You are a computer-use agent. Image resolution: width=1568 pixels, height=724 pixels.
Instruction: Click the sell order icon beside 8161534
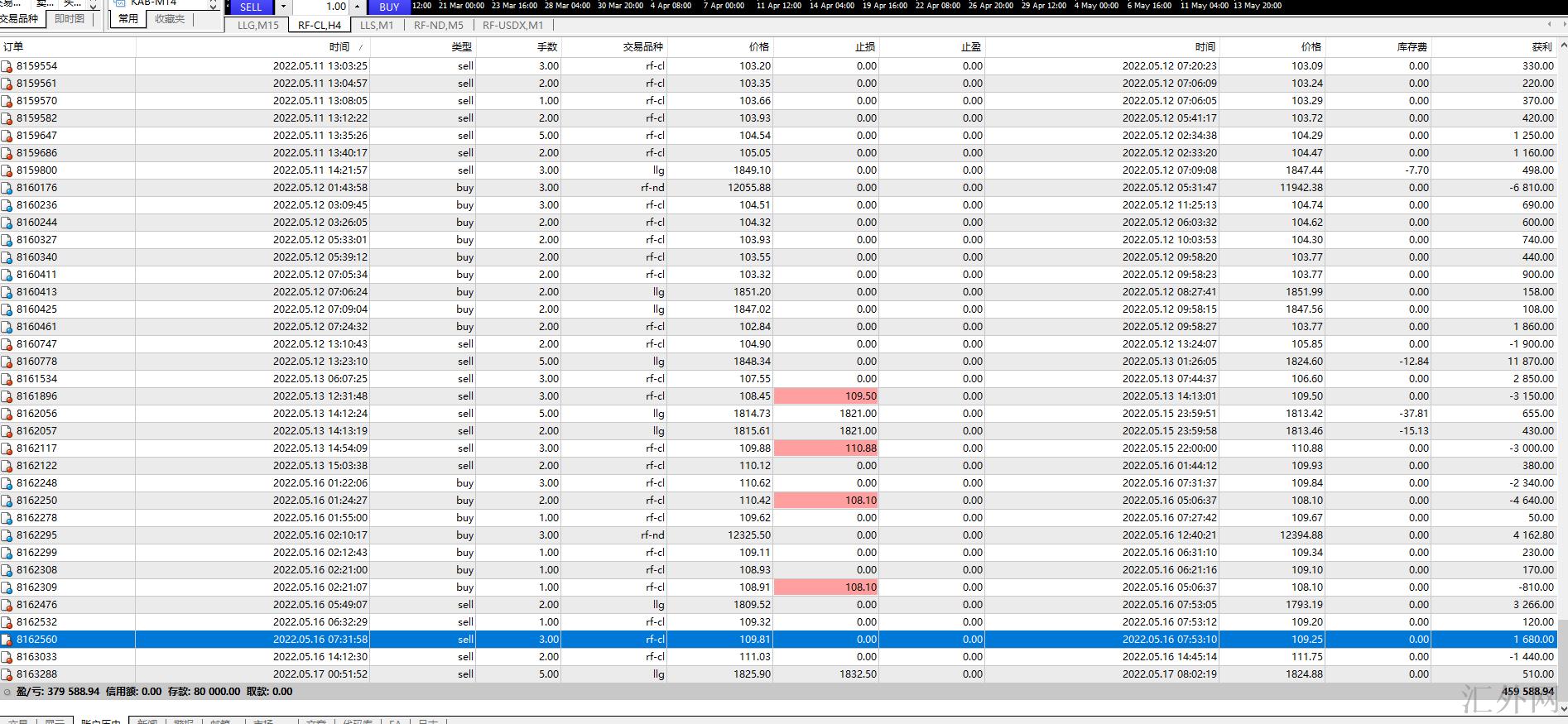pos(7,379)
